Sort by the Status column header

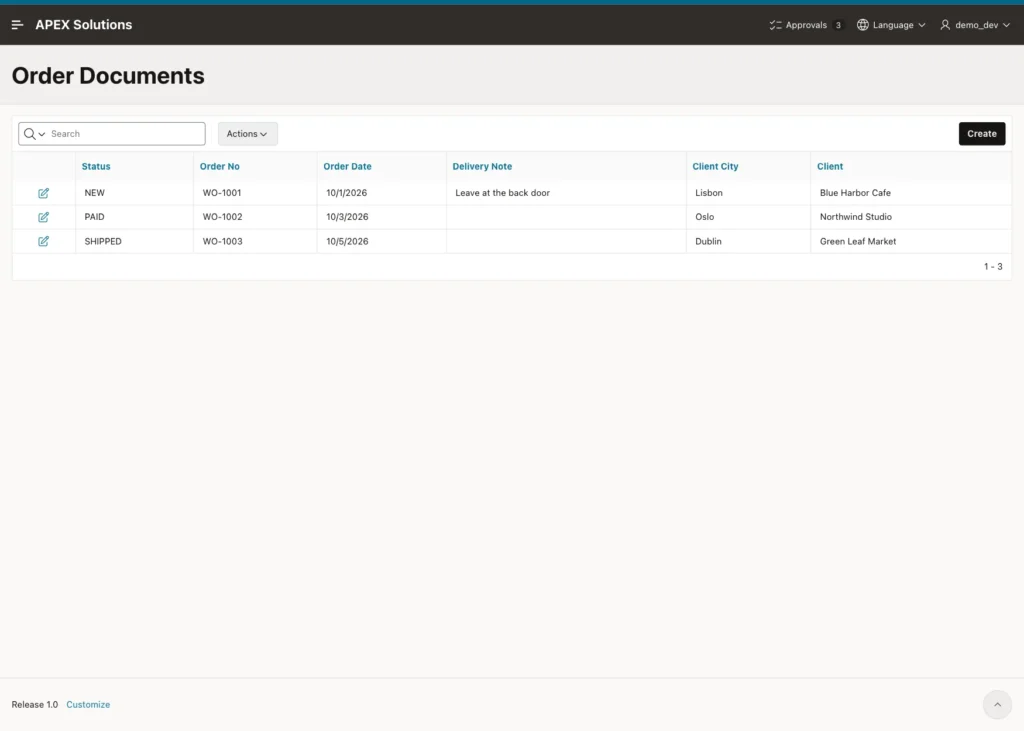click(96, 167)
